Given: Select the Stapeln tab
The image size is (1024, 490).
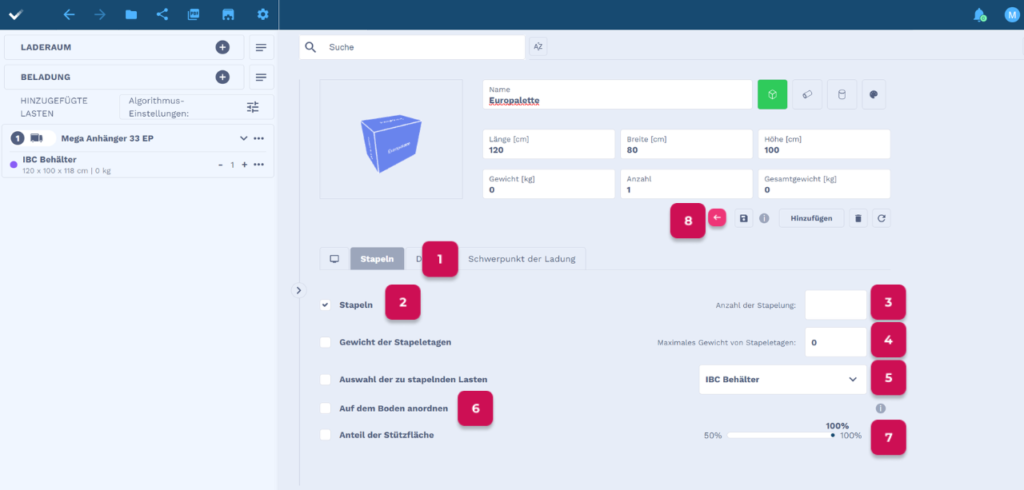Looking at the screenshot, I should tap(377, 259).
